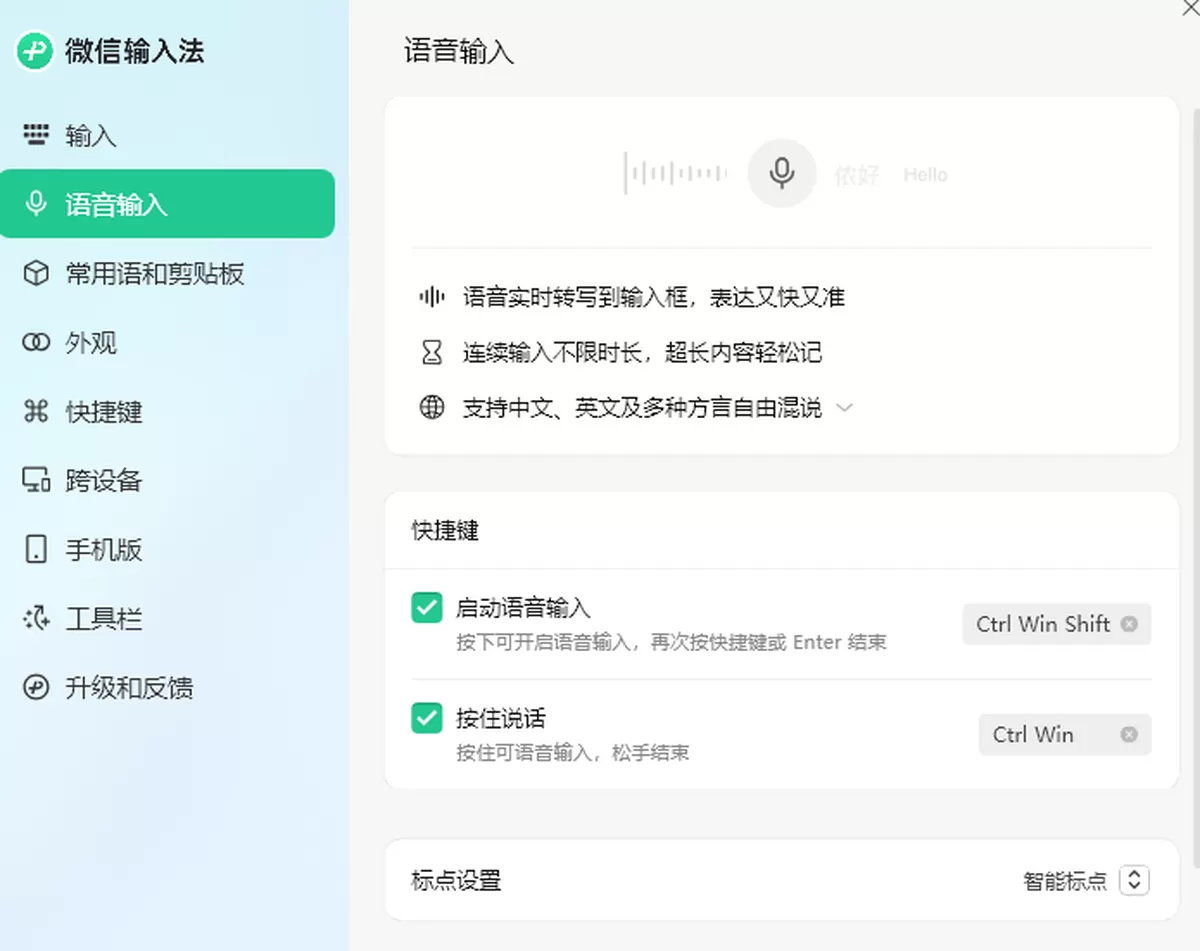Image resolution: width=1200 pixels, height=951 pixels.
Task: Go to 常用语和剪贴板 settings
Action: (168, 273)
